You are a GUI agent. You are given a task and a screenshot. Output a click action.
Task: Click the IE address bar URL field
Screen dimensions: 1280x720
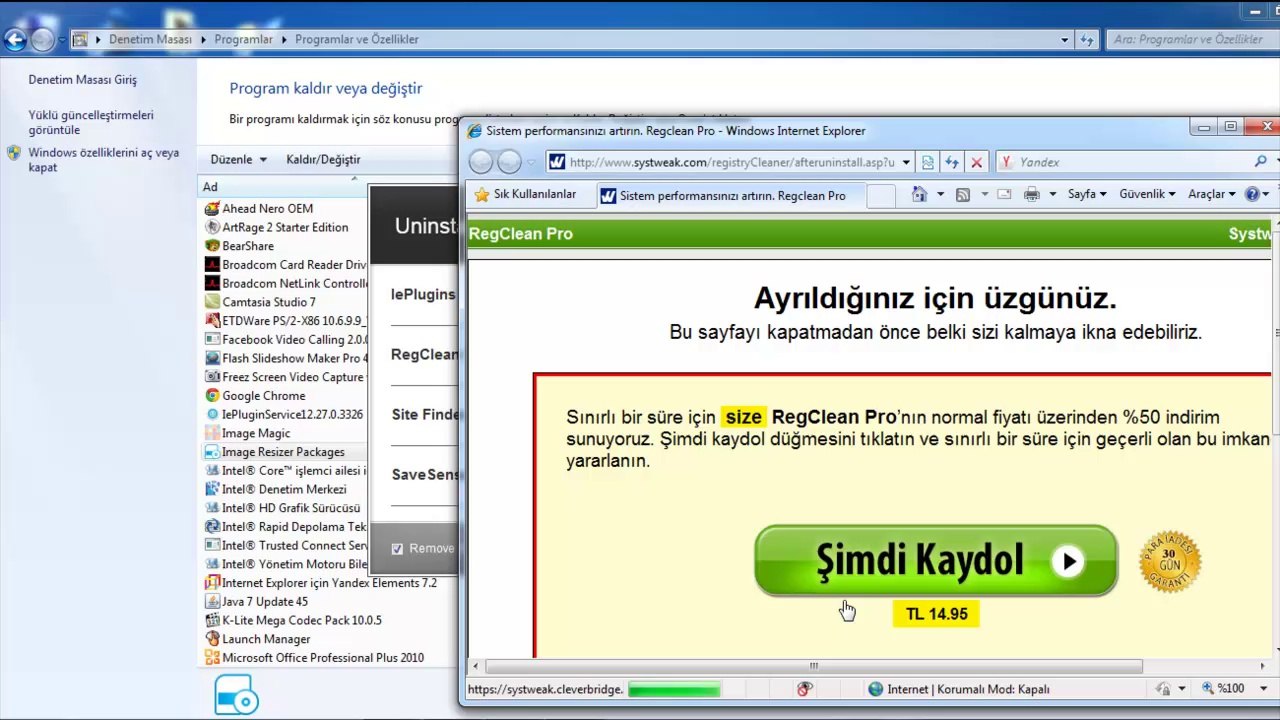pos(733,162)
